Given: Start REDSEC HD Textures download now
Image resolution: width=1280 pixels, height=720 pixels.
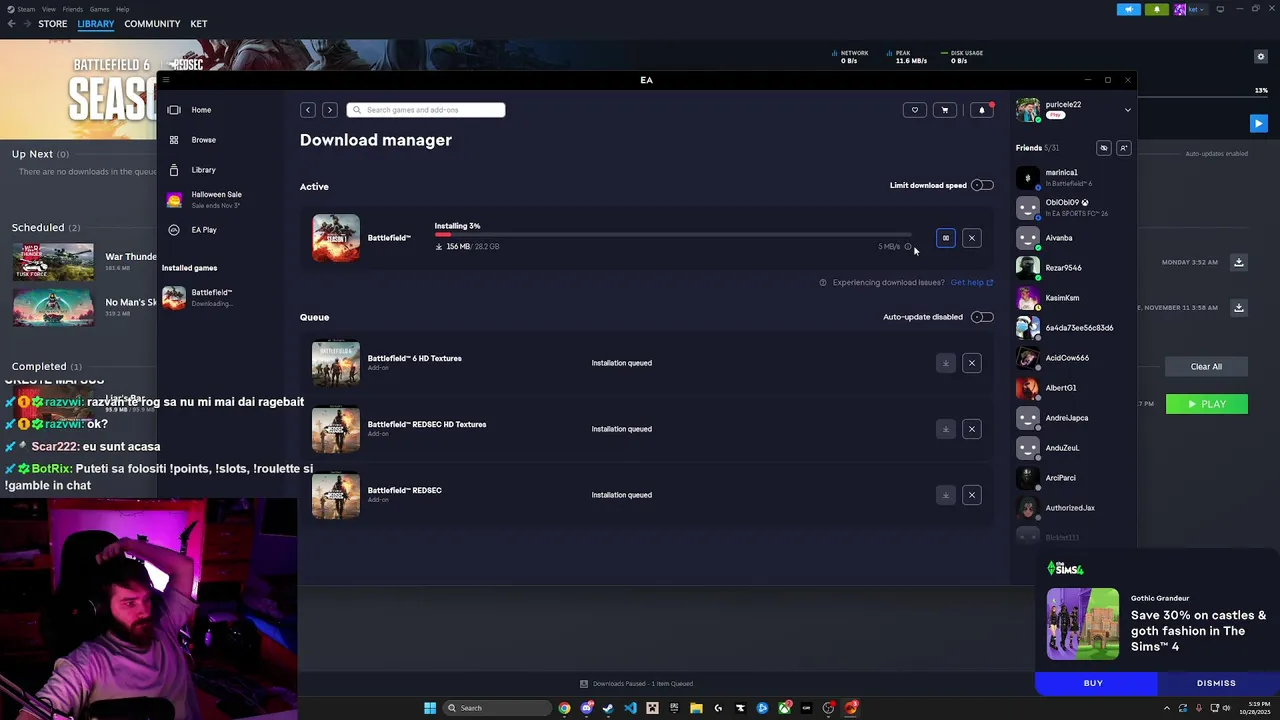Looking at the screenshot, I should 946,429.
